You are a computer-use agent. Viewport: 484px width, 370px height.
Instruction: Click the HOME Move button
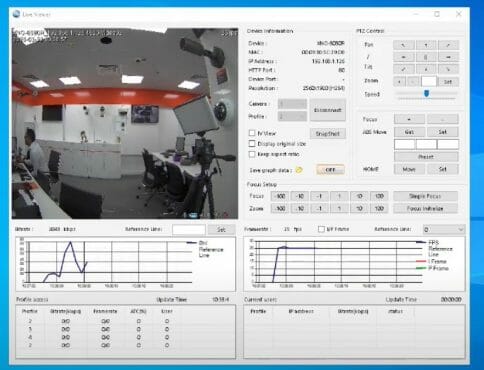(409, 169)
